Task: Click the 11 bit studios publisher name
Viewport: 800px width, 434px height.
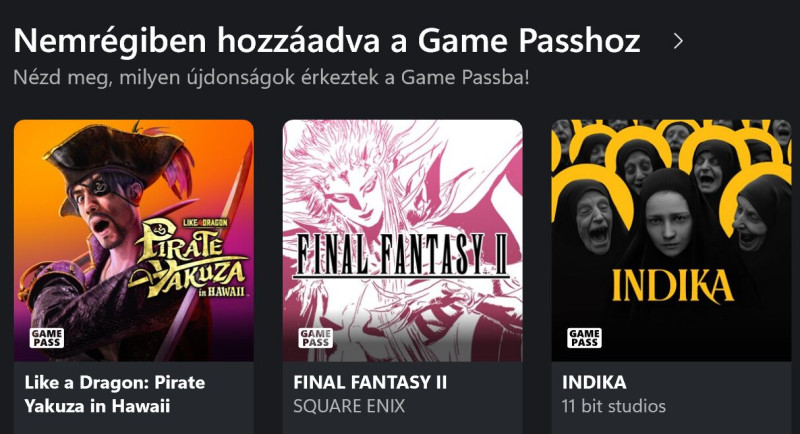Action: click(614, 406)
